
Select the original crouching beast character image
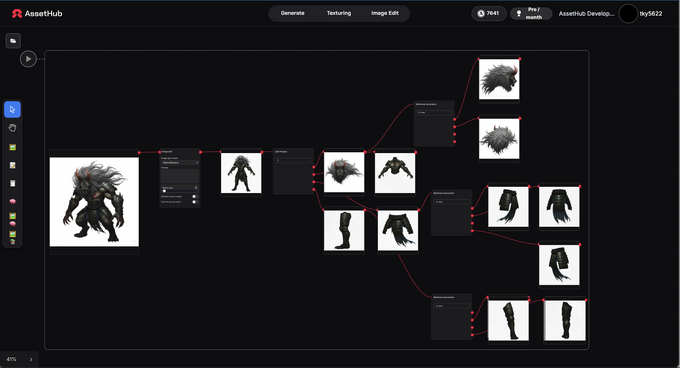click(94, 202)
